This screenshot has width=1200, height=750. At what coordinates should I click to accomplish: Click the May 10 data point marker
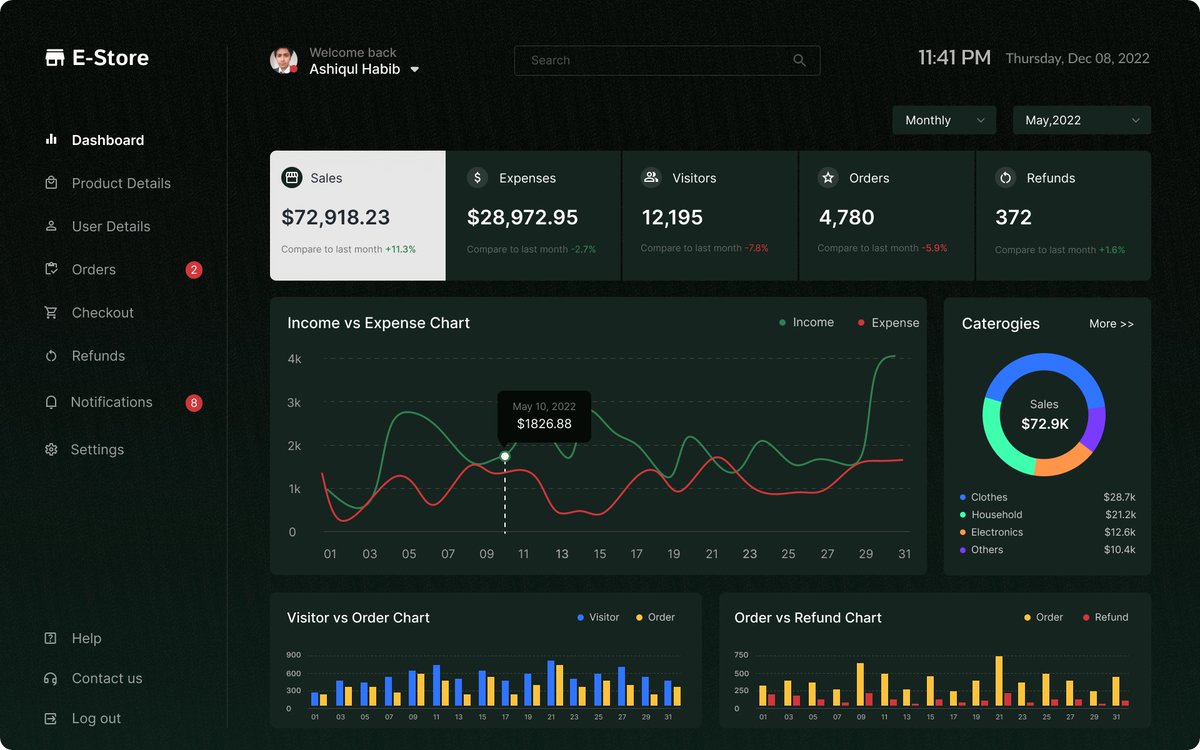point(505,456)
